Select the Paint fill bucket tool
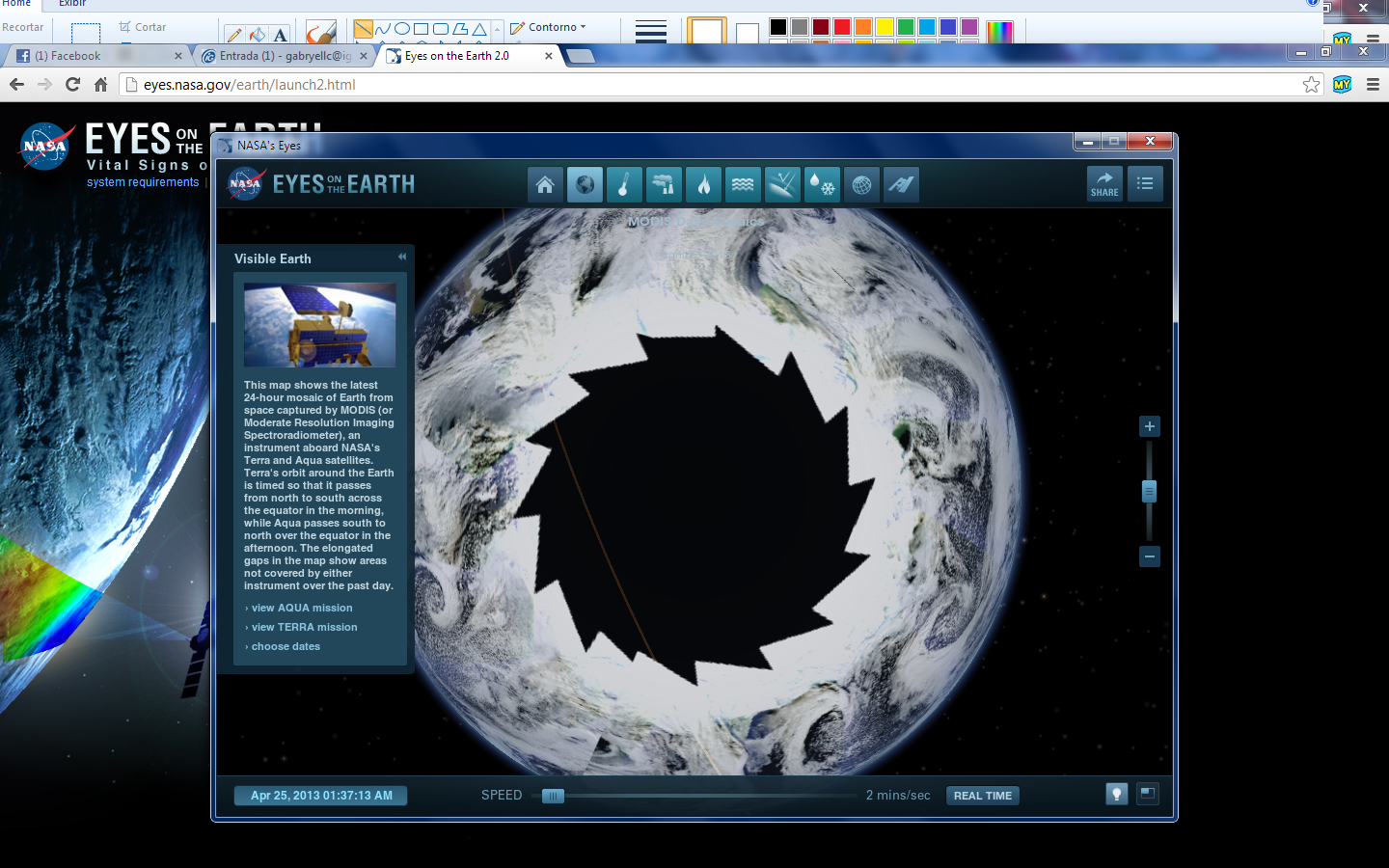Image resolution: width=1389 pixels, height=868 pixels. (x=257, y=35)
